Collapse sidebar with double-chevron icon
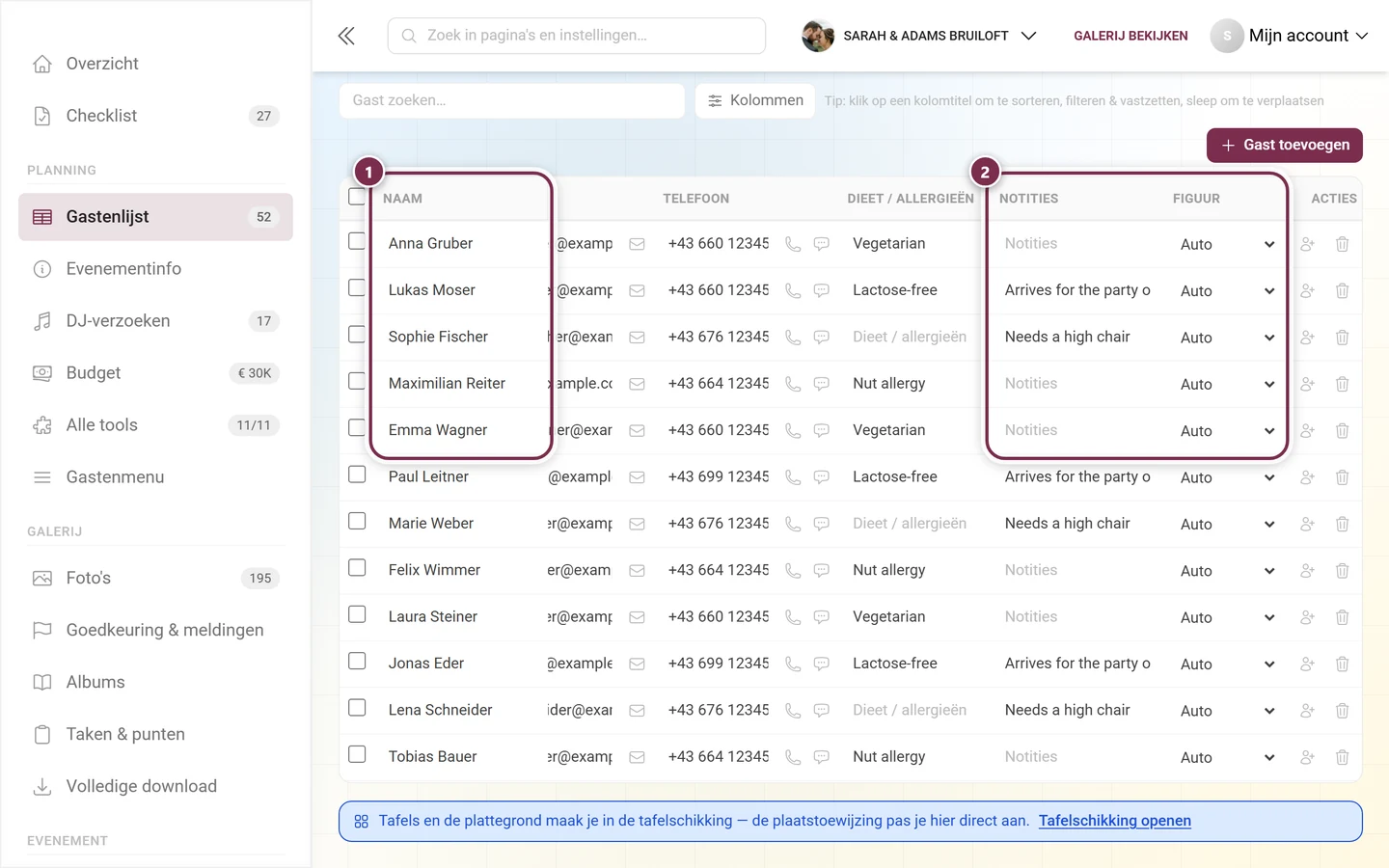Image resolution: width=1389 pixels, height=868 pixels. pyautogui.click(x=346, y=36)
